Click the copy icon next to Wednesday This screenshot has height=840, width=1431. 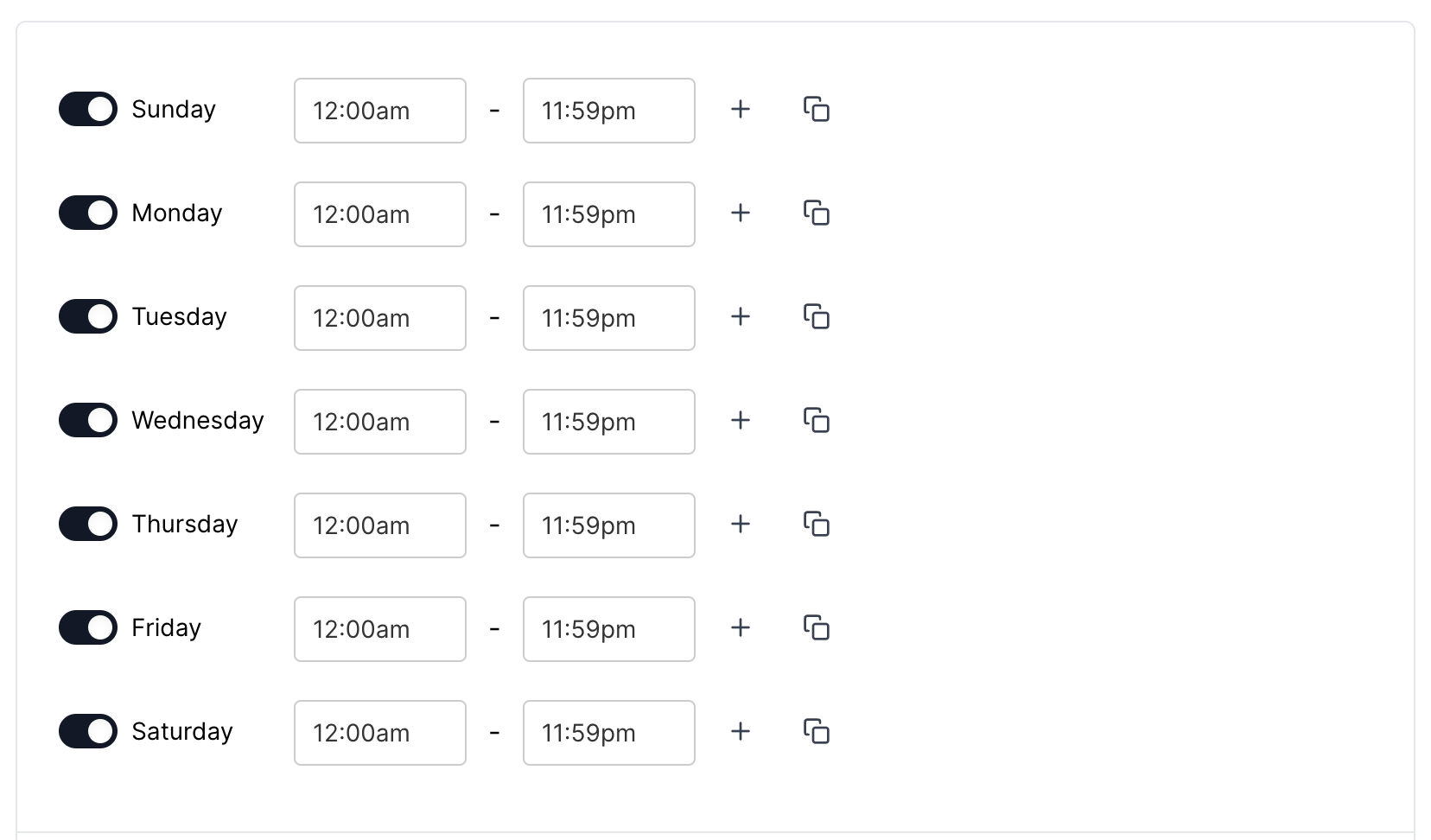click(x=817, y=421)
